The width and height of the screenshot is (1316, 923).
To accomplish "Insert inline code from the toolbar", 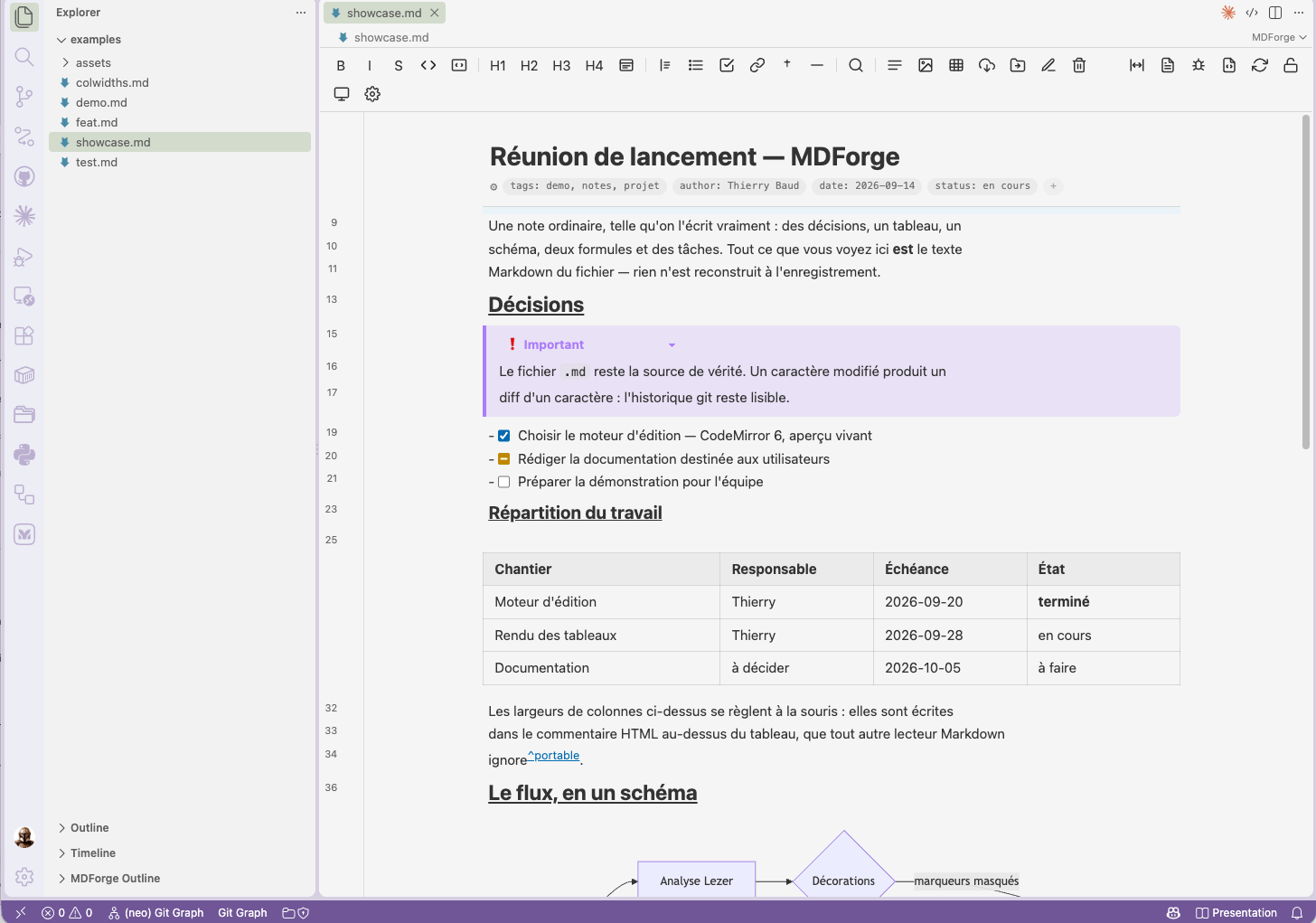I will tap(428, 65).
